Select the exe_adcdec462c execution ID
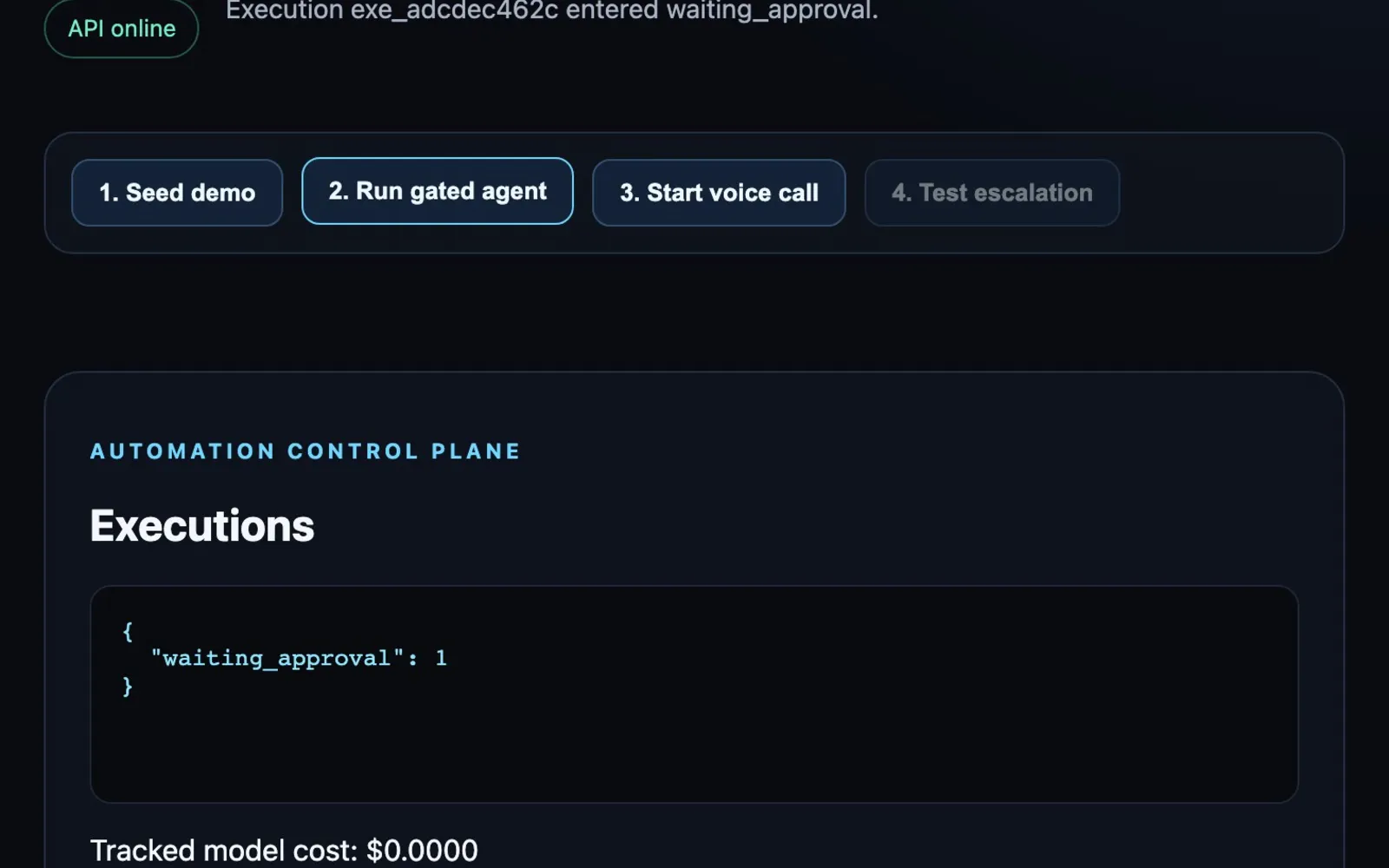1389x868 pixels. (x=454, y=10)
